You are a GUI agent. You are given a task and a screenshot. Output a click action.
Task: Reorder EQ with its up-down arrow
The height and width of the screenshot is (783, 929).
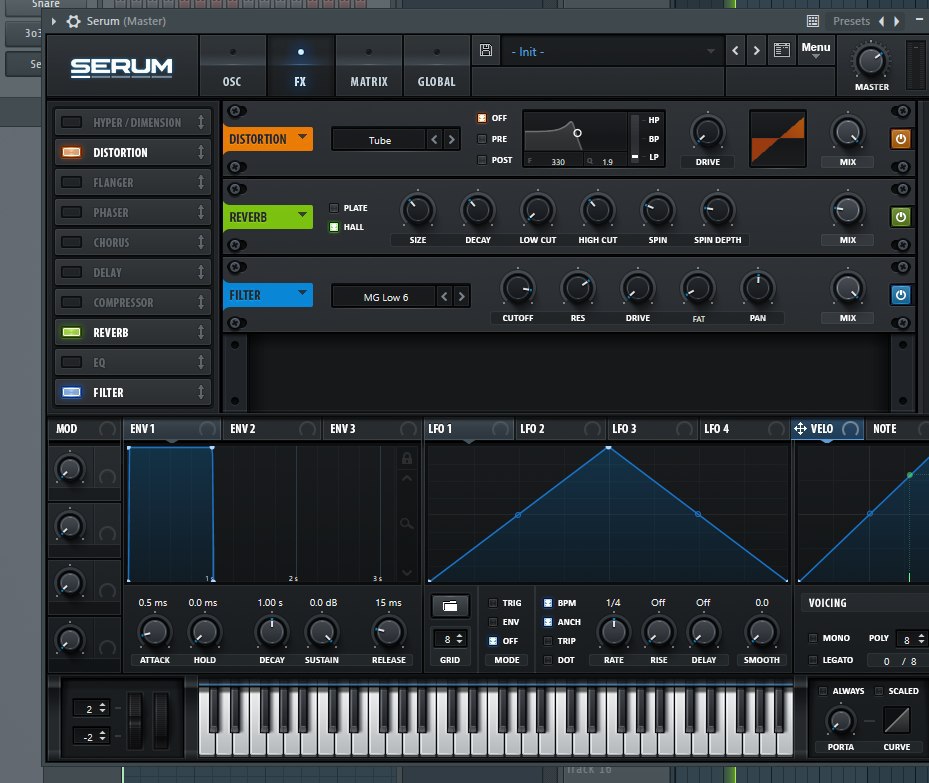(x=201, y=362)
